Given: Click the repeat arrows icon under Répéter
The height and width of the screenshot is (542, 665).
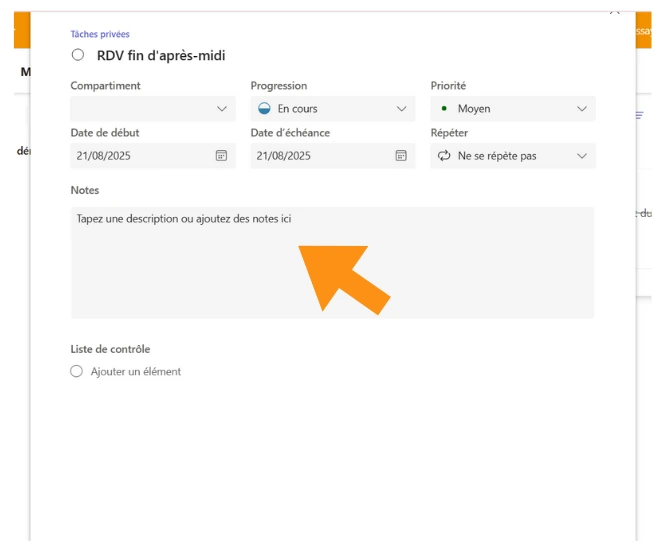Looking at the screenshot, I should point(444,156).
